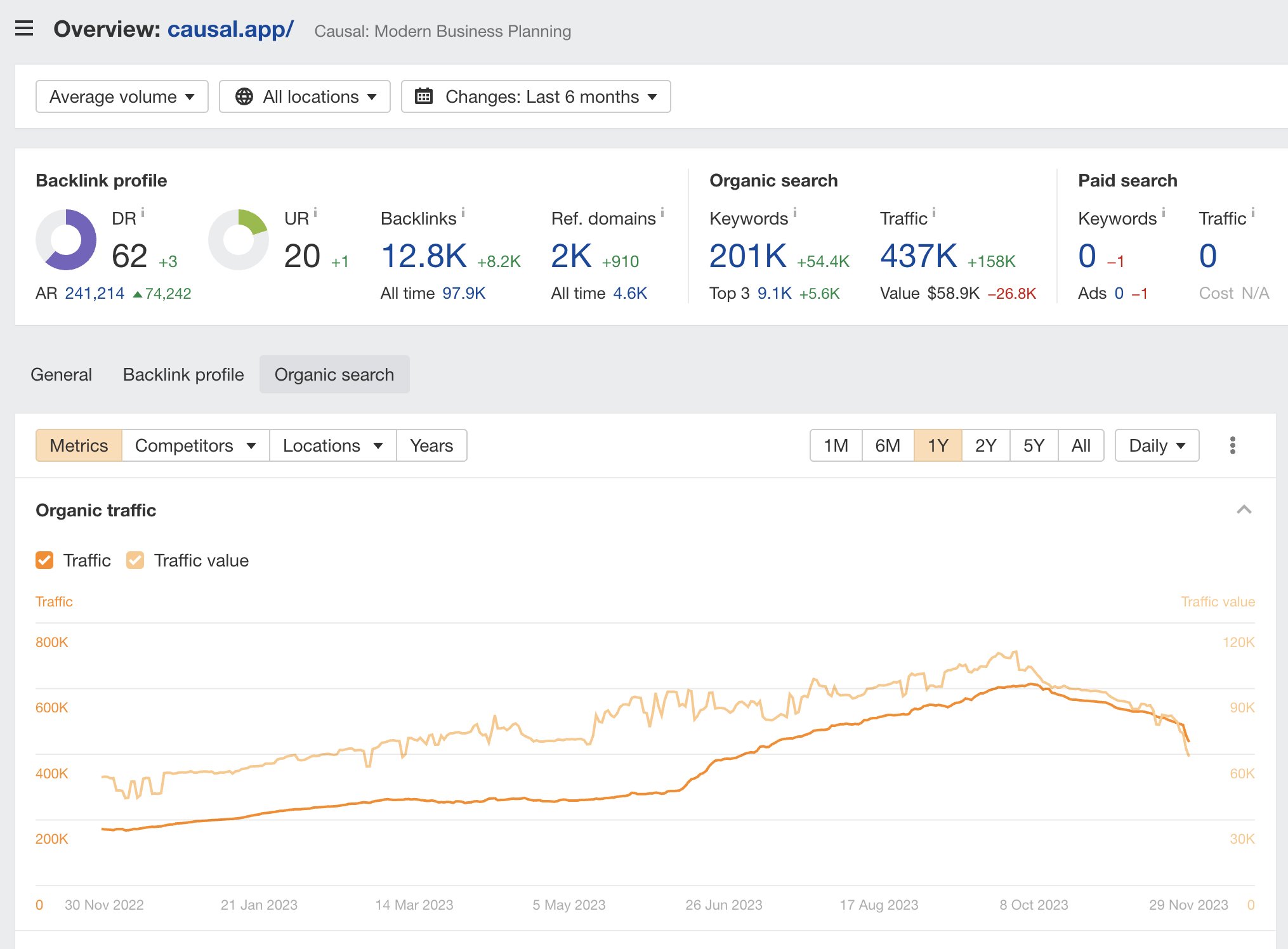Select the Years view tab
The image size is (1288, 949).
point(431,445)
